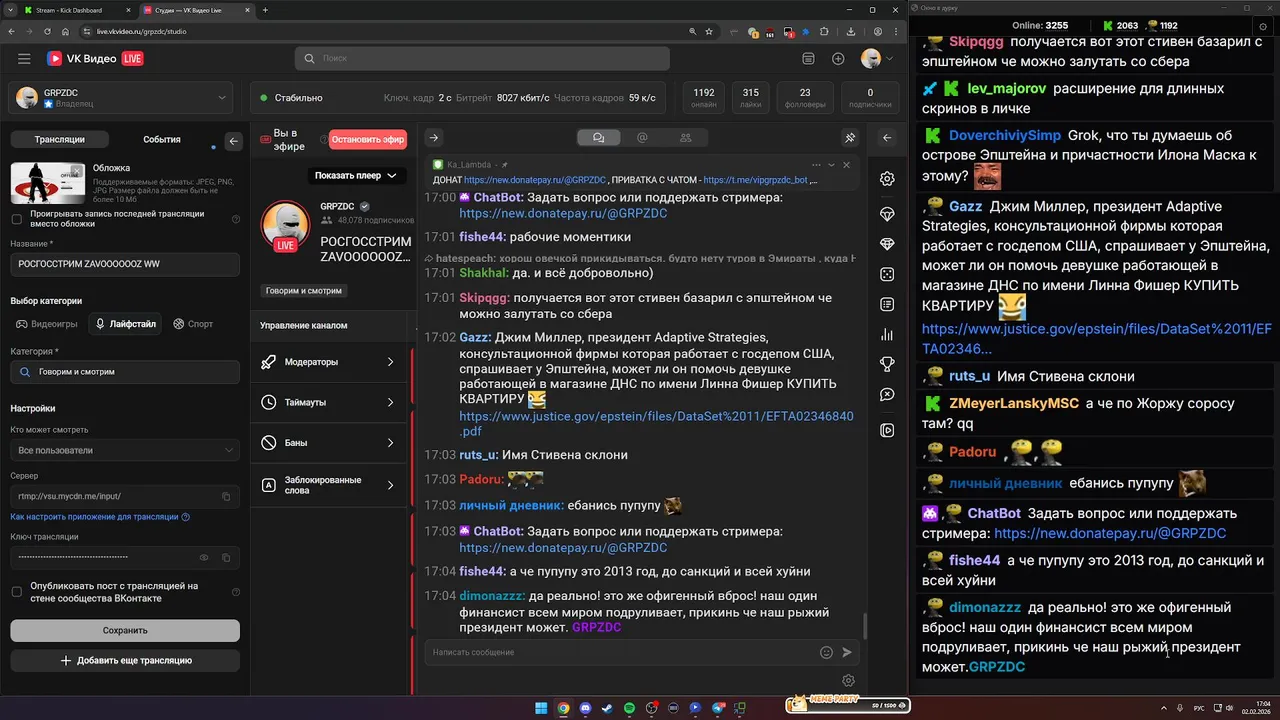Select the Лайфстайл category tab

pos(126,324)
